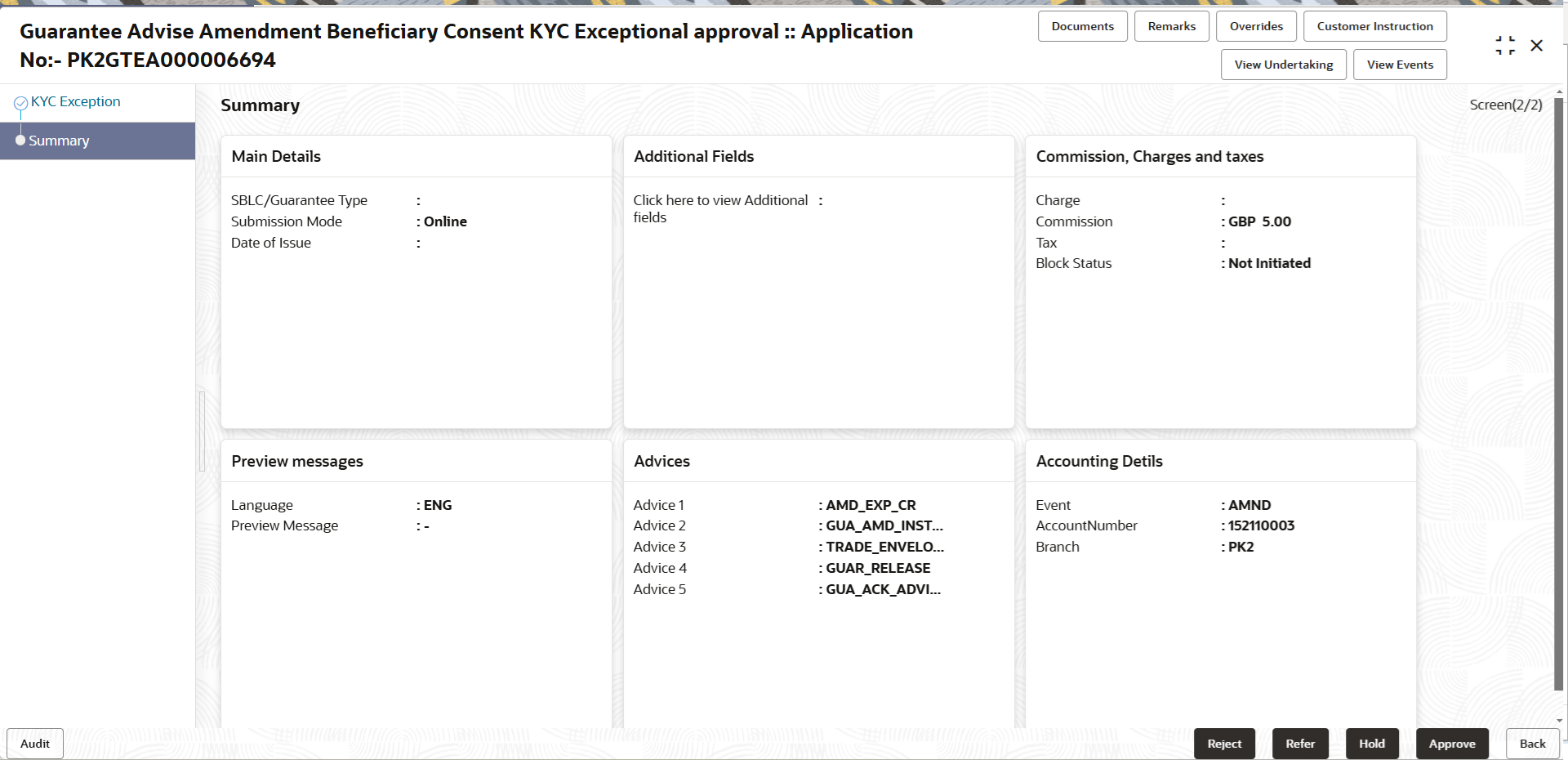Click the KYC Exception completed checkmark icon
The image size is (1568, 760).
click(x=20, y=101)
